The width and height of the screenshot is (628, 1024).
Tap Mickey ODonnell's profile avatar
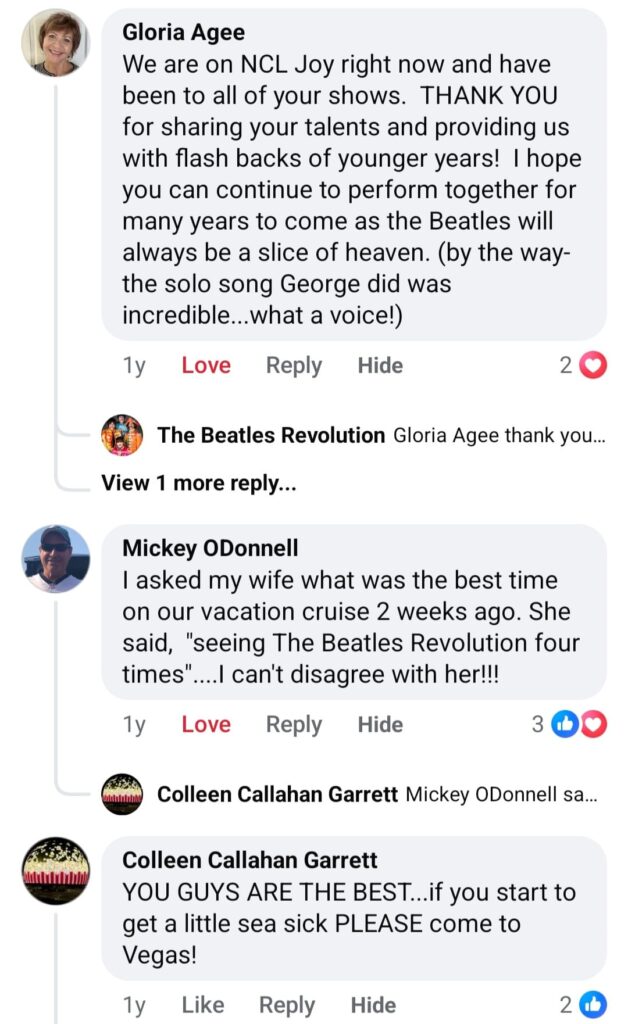pos(55,559)
